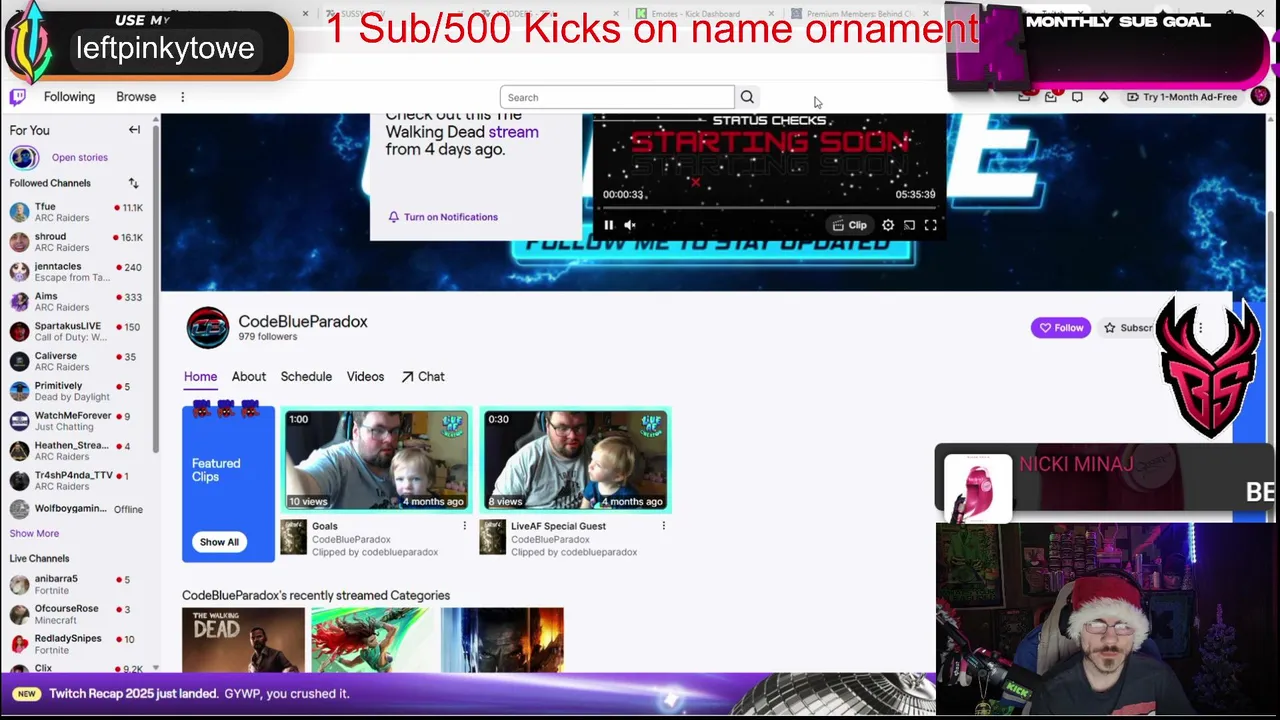Click the Walking Dead stream link
Screen dimensions: 1280x720
click(513, 132)
